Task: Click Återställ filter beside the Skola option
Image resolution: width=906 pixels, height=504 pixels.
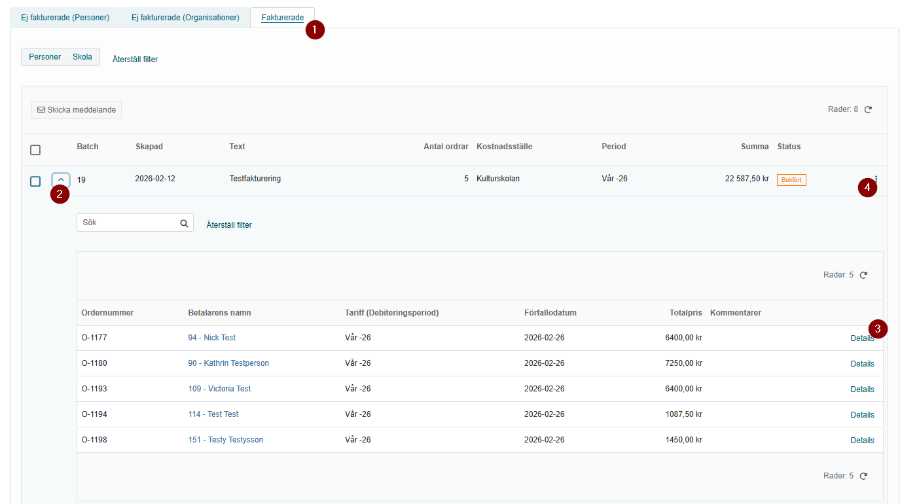Action: (x=135, y=59)
